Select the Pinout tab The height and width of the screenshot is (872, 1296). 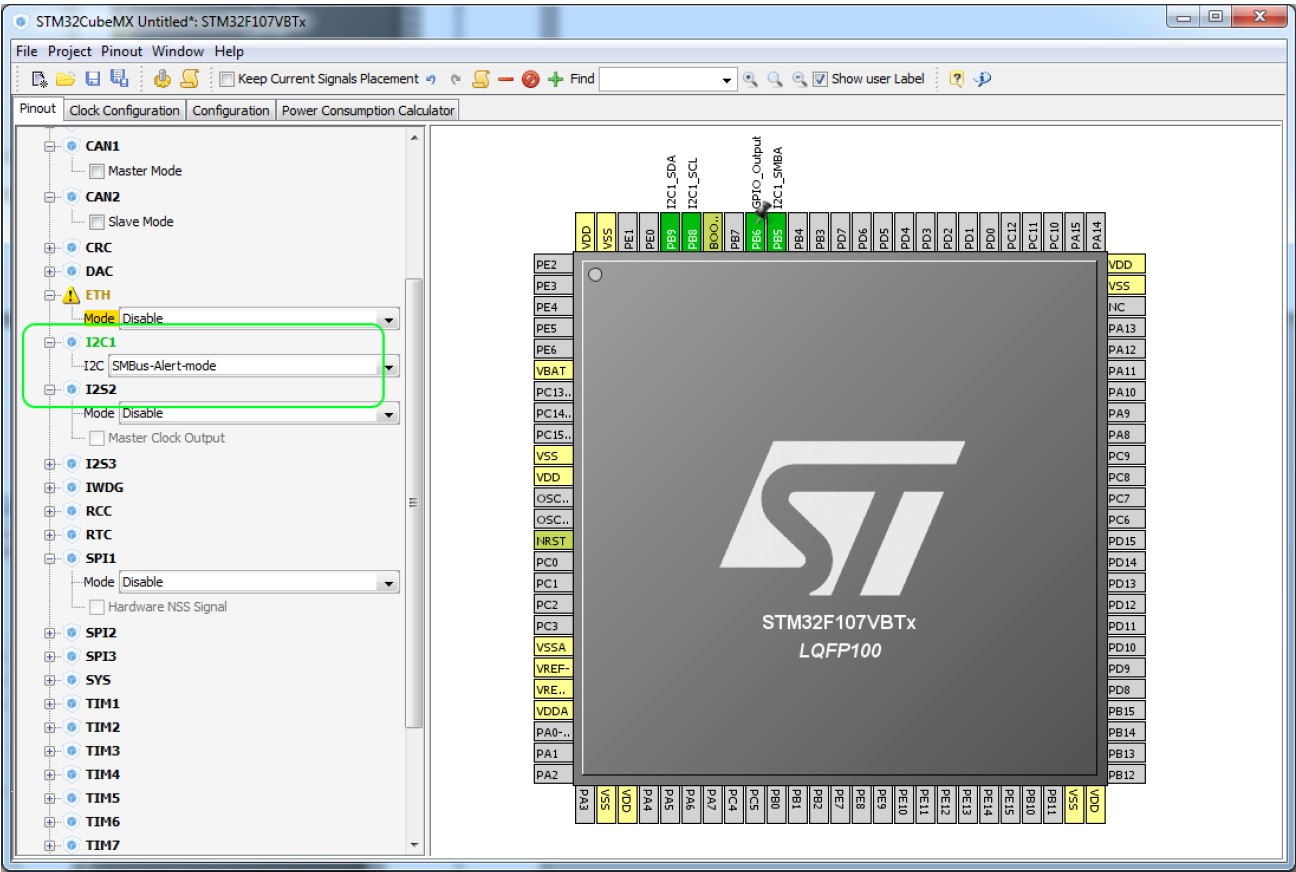[38, 109]
